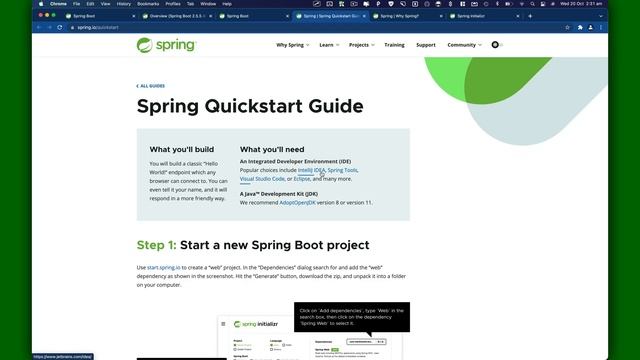Open the Help menu

tap(227, 4)
